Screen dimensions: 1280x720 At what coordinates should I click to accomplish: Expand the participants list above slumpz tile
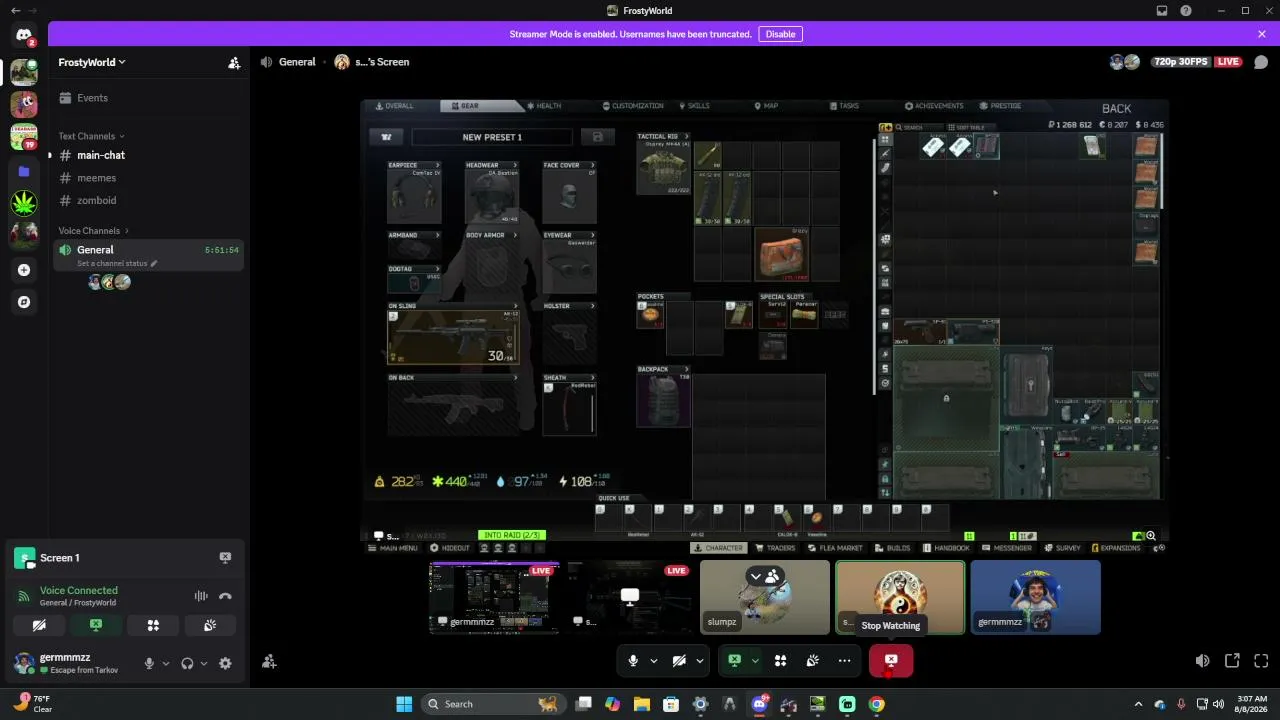(x=765, y=576)
